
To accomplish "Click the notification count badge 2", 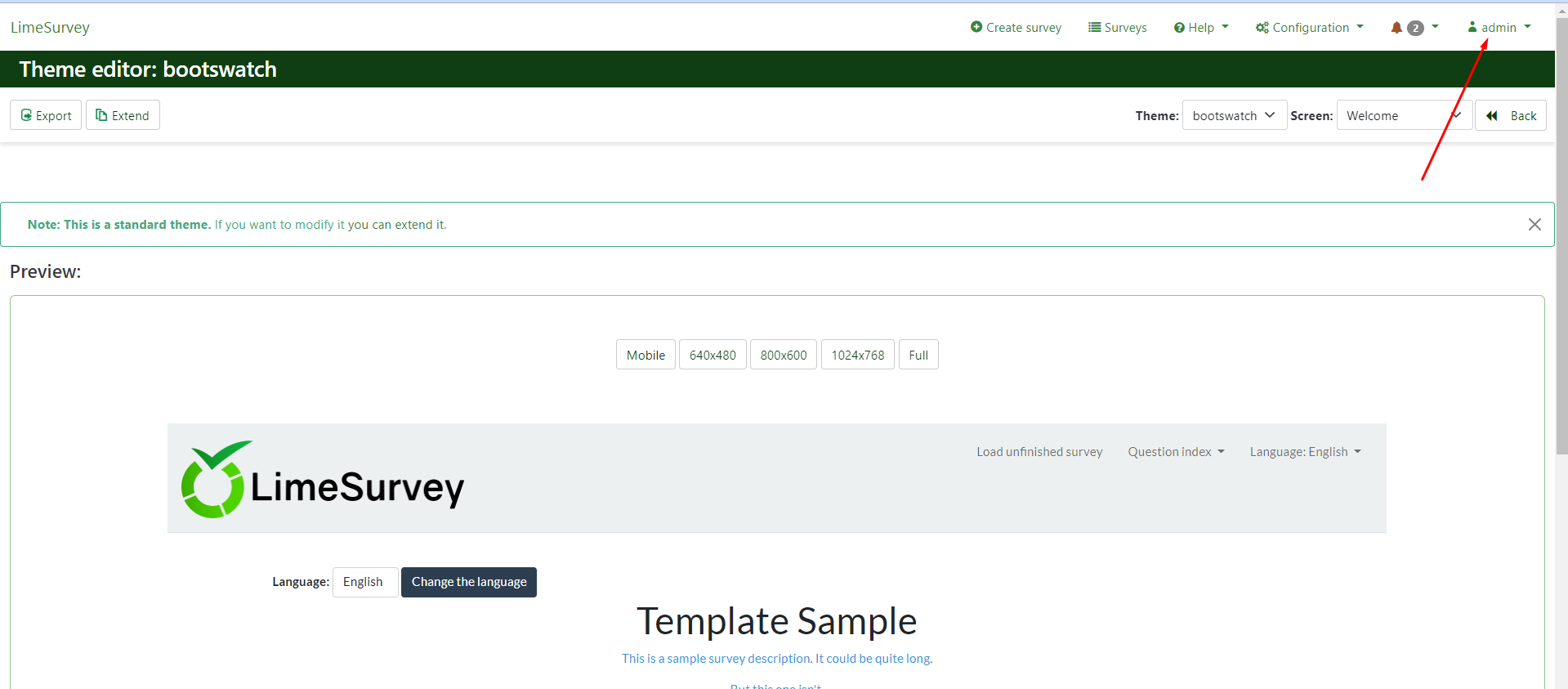I will [1415, 28].
